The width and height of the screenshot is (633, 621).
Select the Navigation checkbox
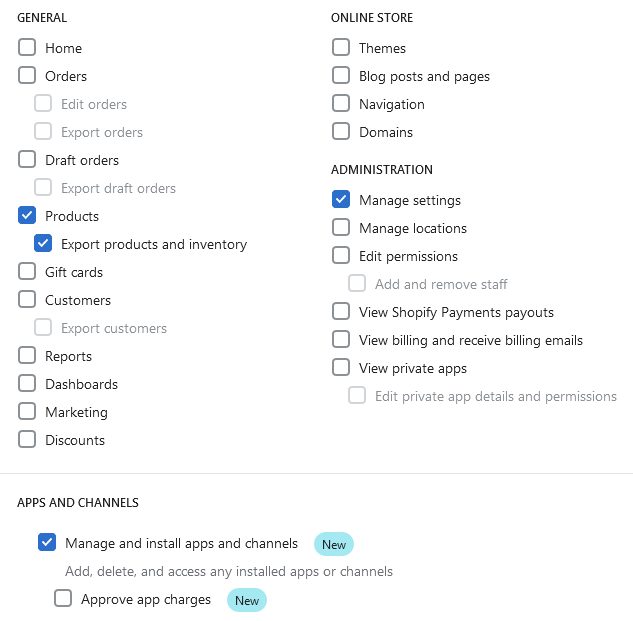[x=341, y=104]
